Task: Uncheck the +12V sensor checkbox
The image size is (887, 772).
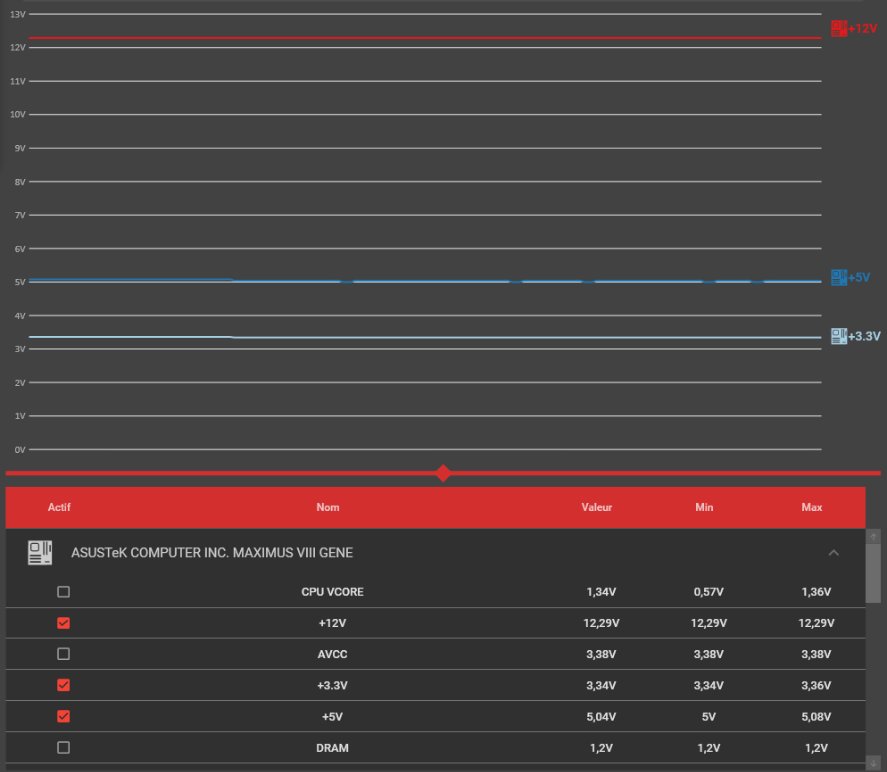Action: click(64, 623)
